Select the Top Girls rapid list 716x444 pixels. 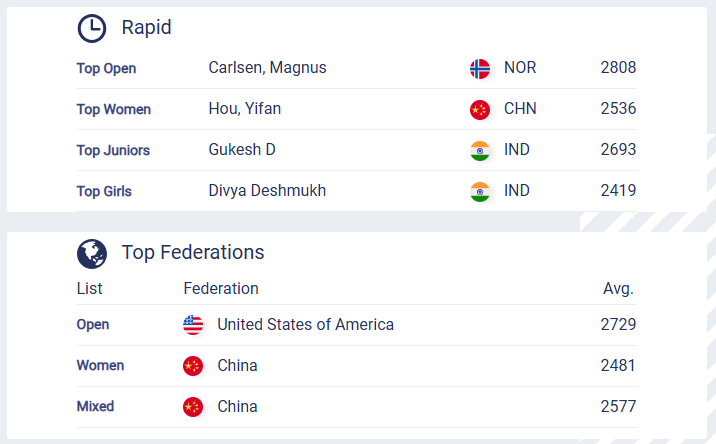104,192
